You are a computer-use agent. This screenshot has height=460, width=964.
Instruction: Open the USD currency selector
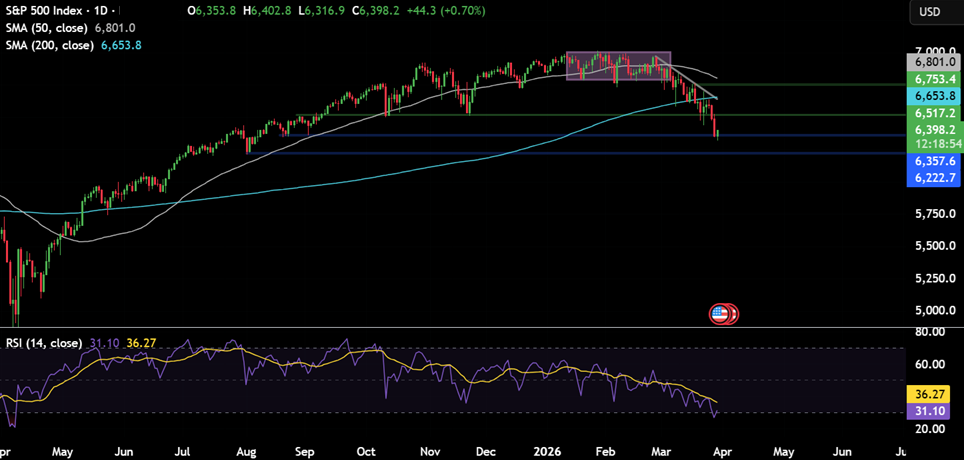pyautogui.click(x=930, y=12)
